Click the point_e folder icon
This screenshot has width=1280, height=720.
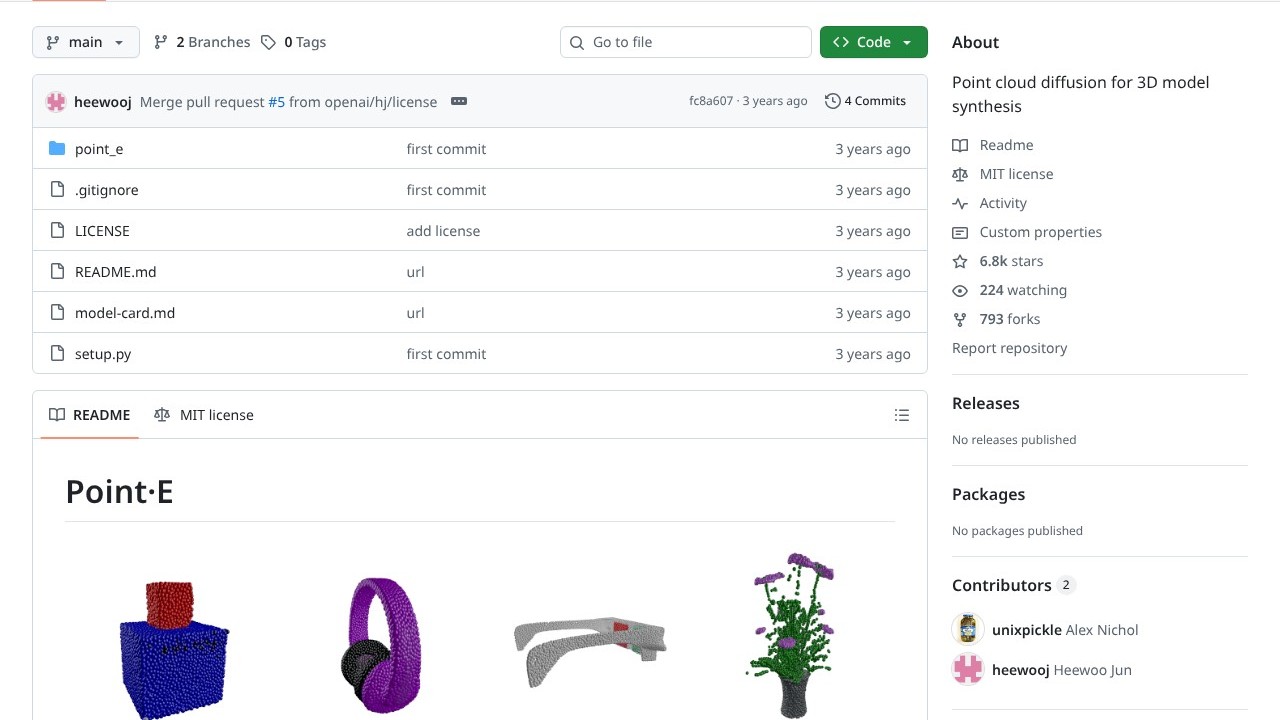pos(57,149)
